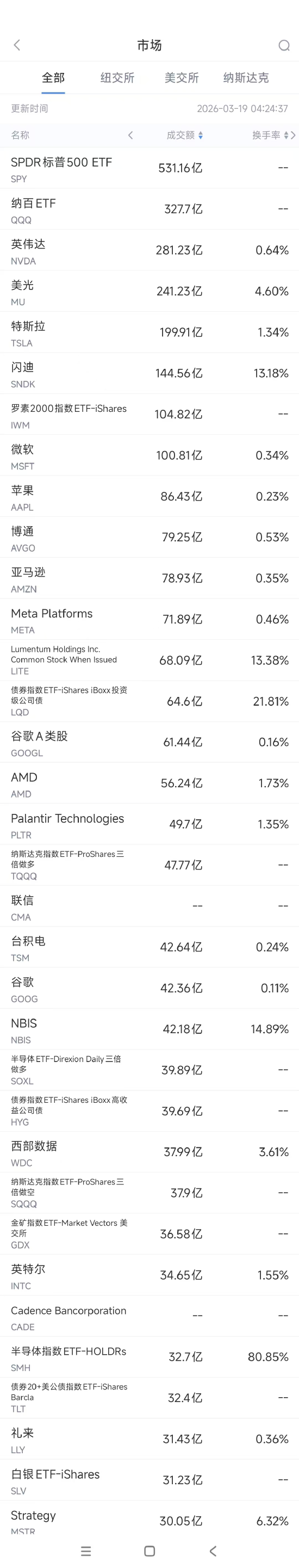Click the left chevron beside 名称 header
This screenshot has height=1568, width=299.
point(130,135)
